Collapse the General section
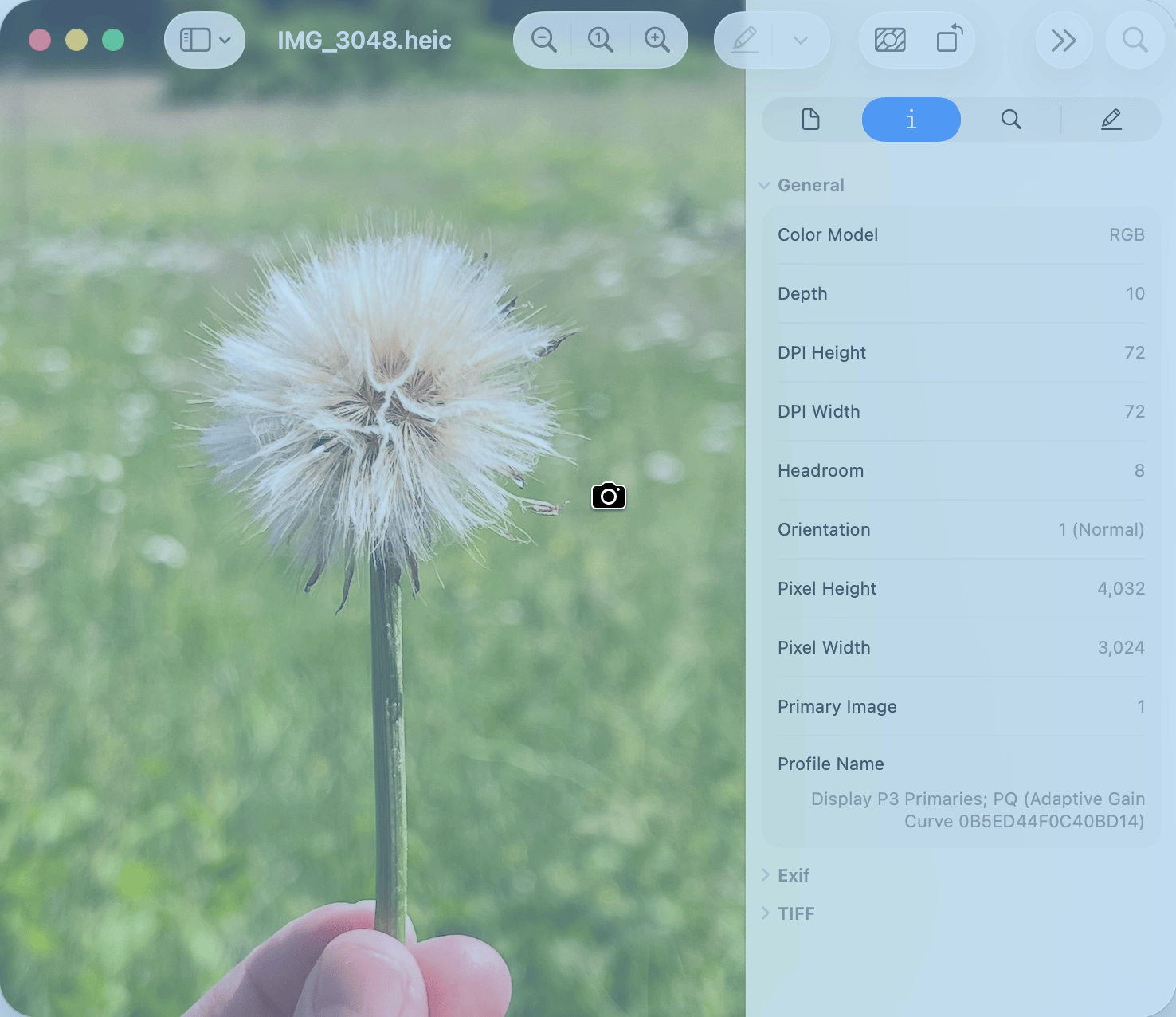This screenshot has height=1017, width=1176. [765, 186]
